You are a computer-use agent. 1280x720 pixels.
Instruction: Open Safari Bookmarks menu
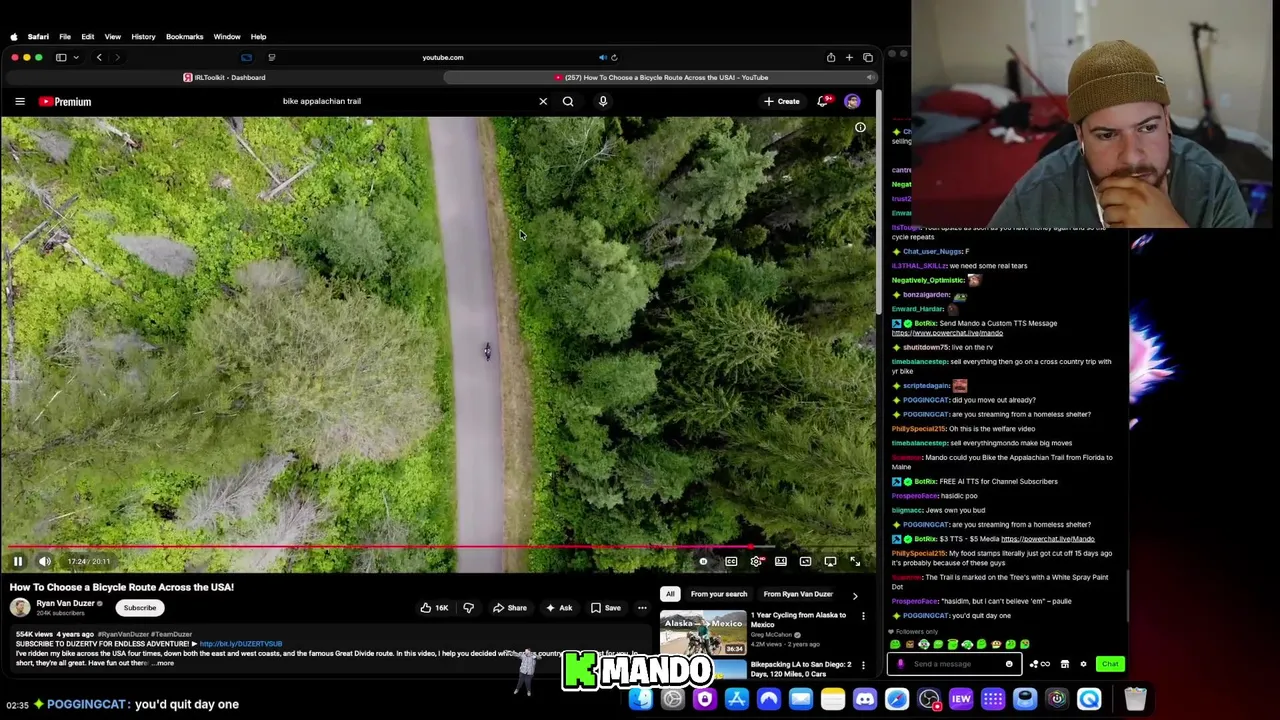[x=184, y=37]
